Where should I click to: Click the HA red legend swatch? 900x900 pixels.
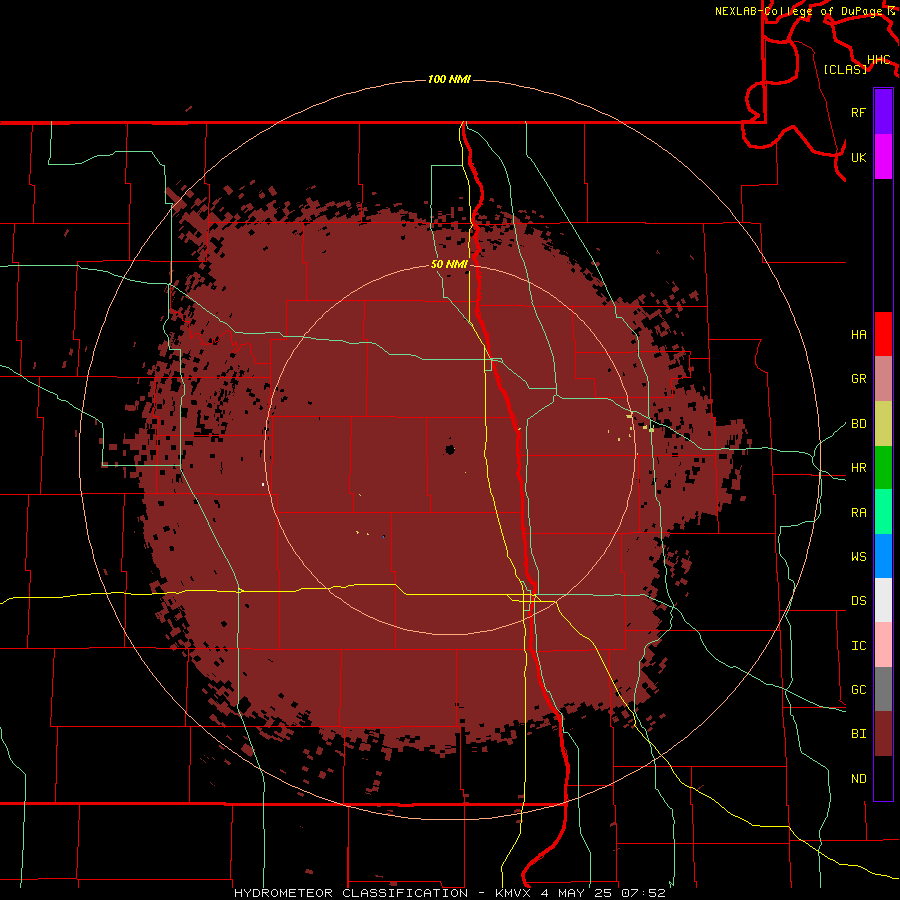883,334
